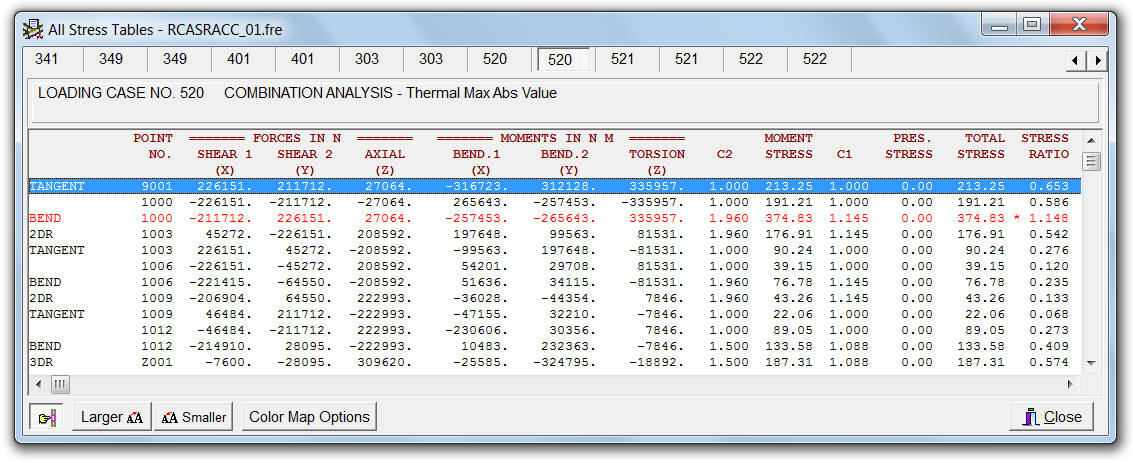Image resolution: width=1133 pixels, height=463 pixels.
Task: Click the C2 column header
Action: pos(725,154)
